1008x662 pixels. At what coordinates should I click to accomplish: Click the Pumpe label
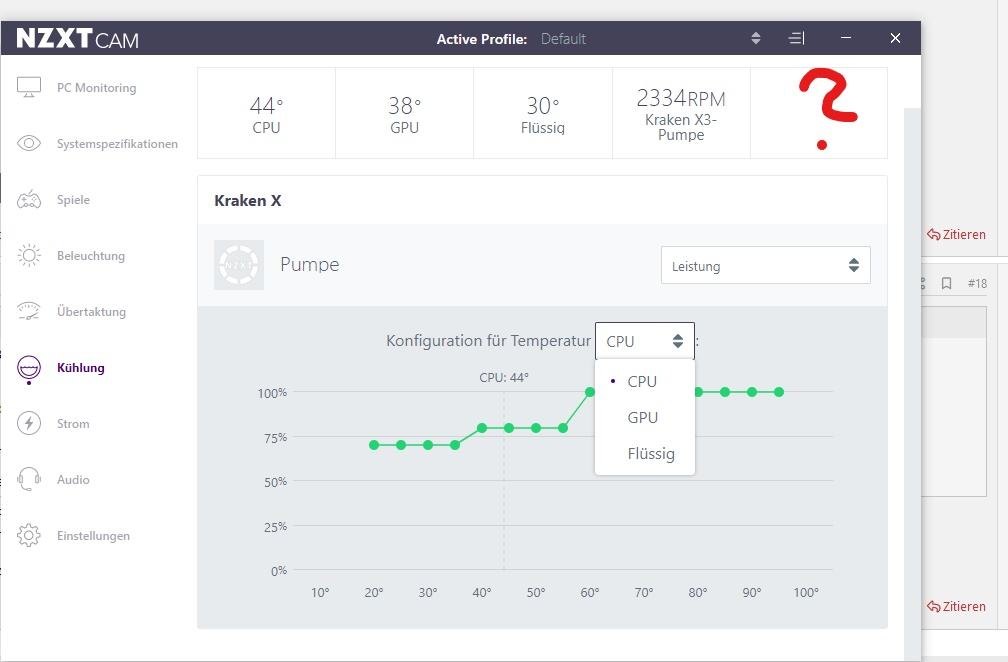coord(309,264)
